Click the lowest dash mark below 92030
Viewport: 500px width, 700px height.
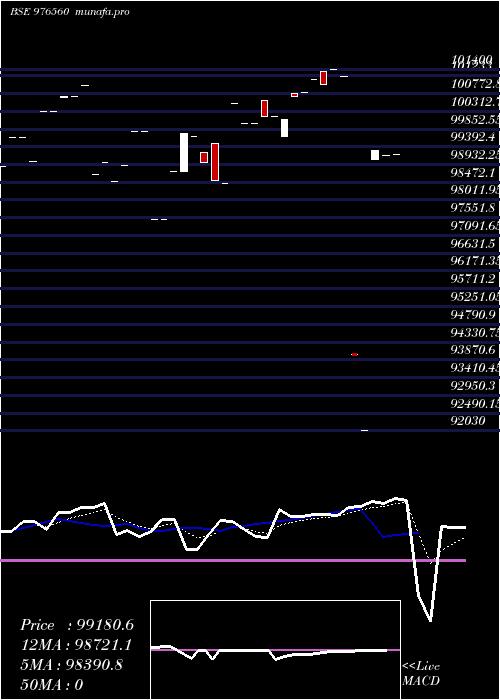pos(364,431)
